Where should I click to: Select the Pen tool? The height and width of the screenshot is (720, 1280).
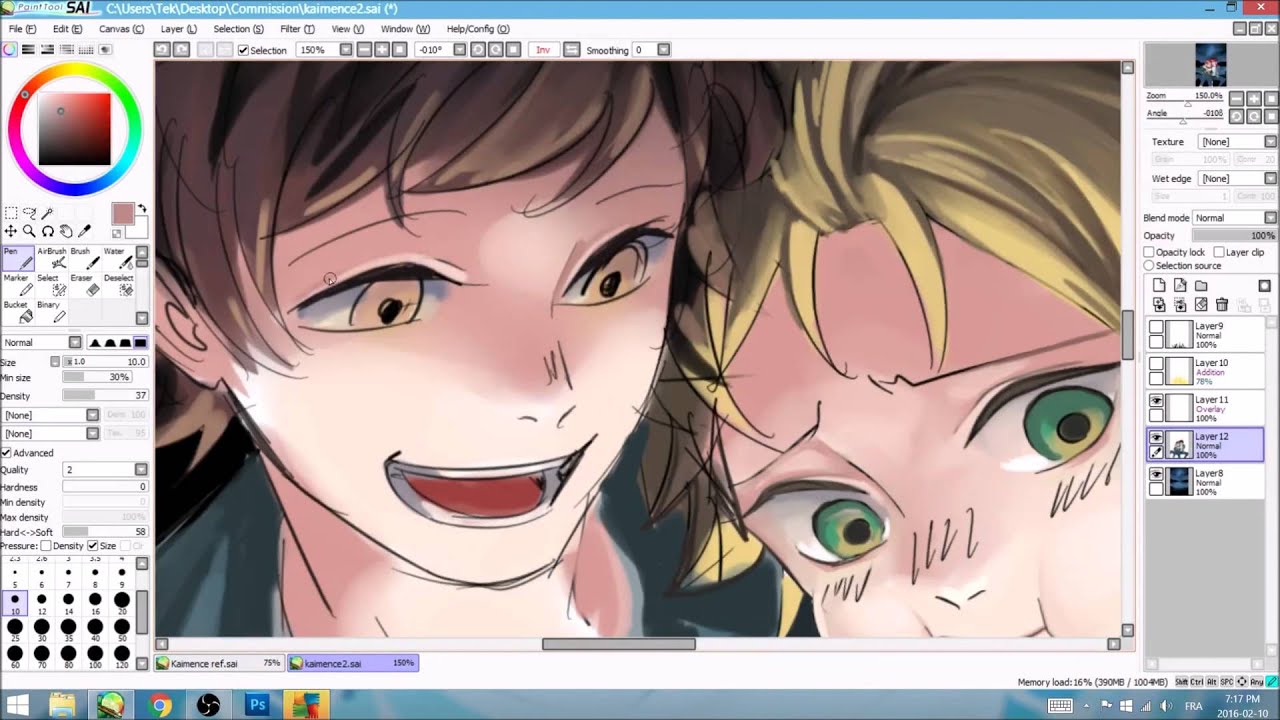[19, 258]
